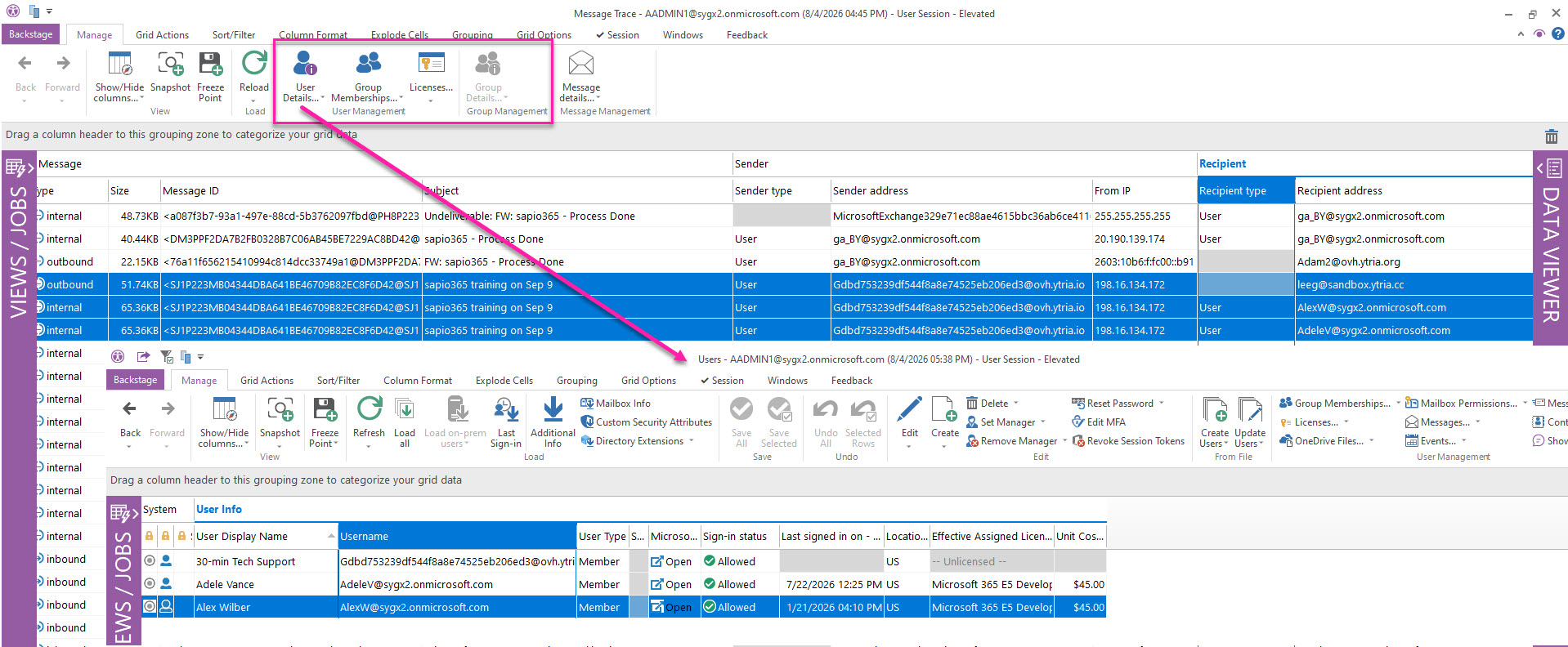Select recipient Adam2@ovh.ytria.org cell
The width and height of the screenshot is (1568, 647).
[1413, 262]
